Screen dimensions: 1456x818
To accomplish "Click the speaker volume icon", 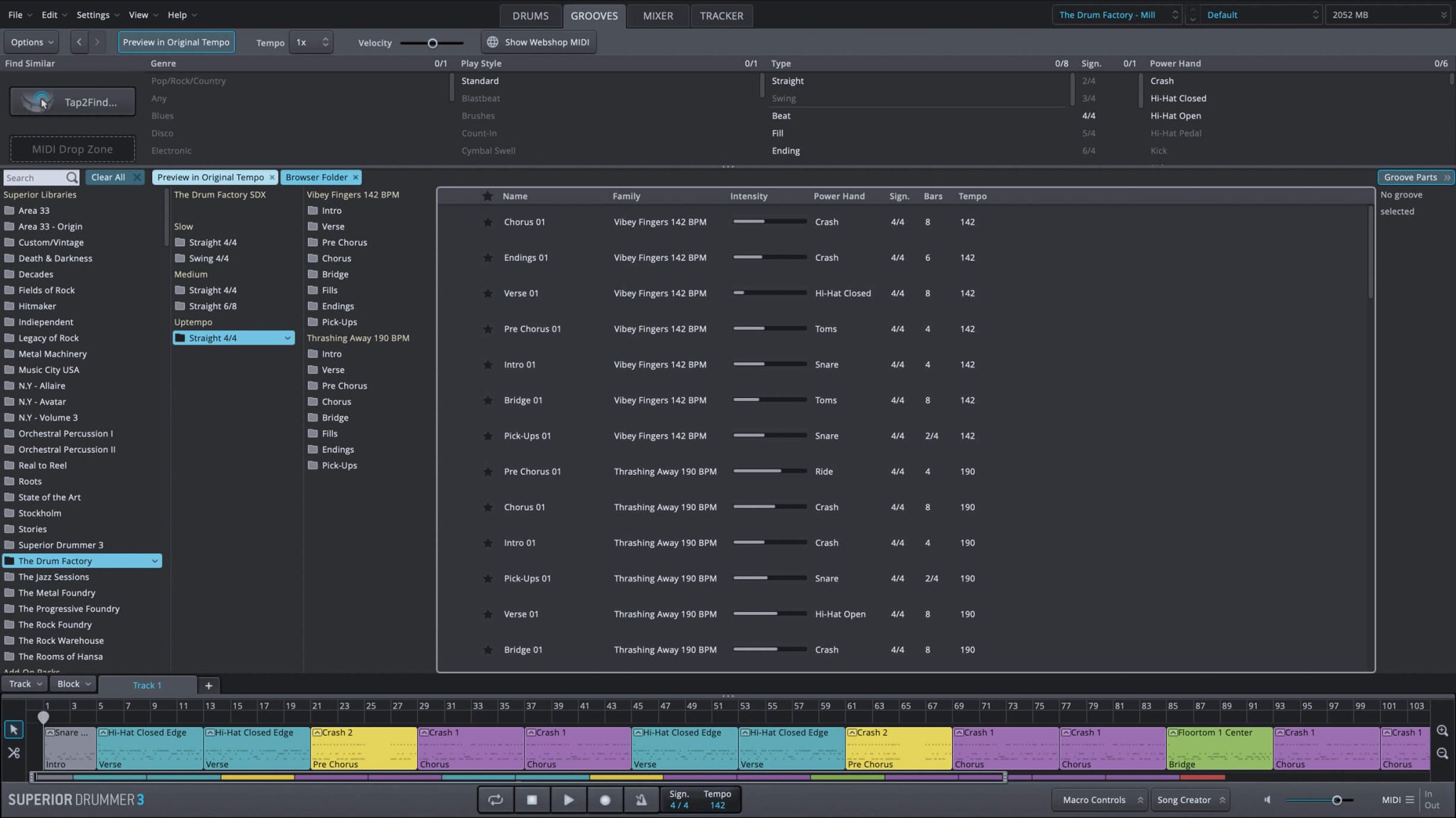I will pos(1267,800).
